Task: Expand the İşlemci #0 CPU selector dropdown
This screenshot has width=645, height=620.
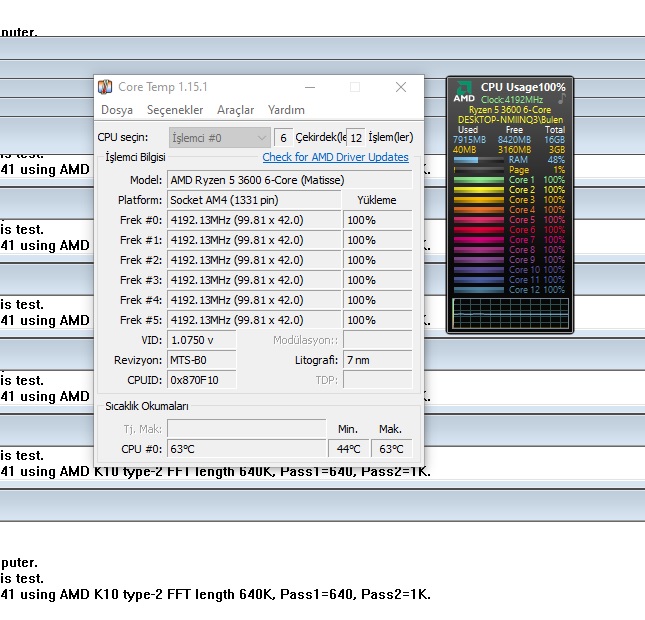Action: point(219,137)
